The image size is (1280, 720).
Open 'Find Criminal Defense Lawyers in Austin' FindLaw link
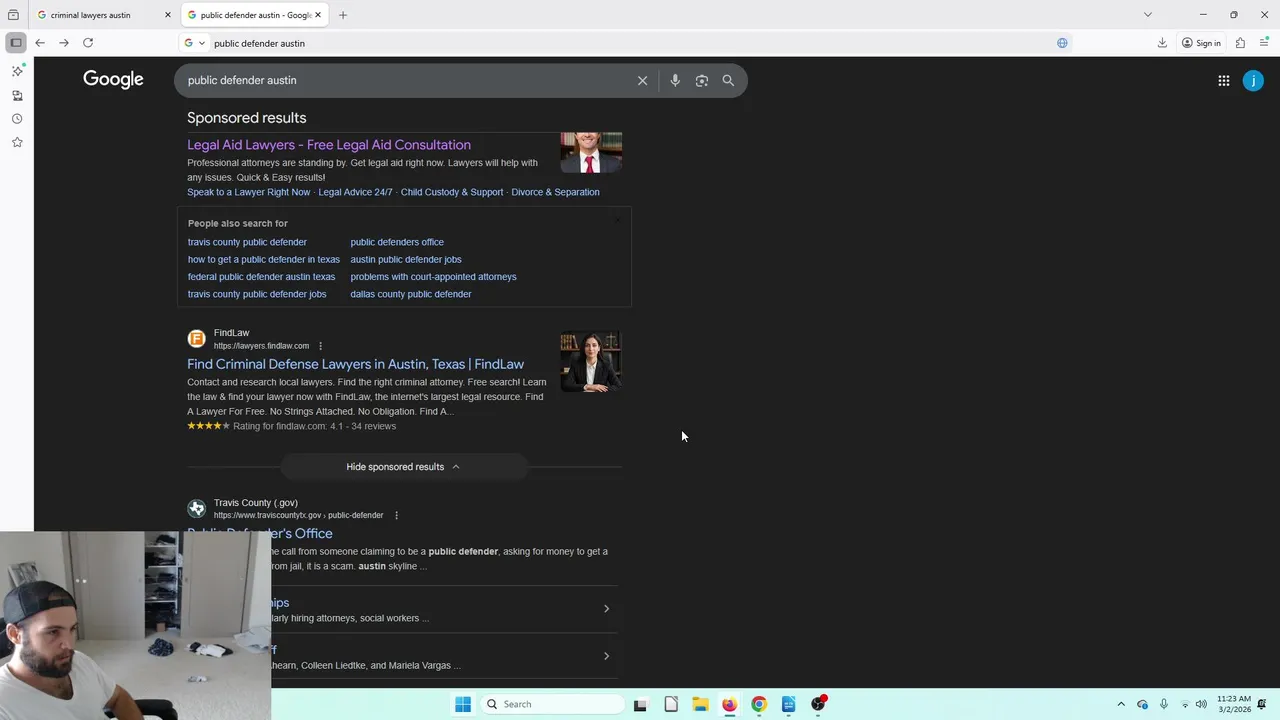(x=355, y=364)
